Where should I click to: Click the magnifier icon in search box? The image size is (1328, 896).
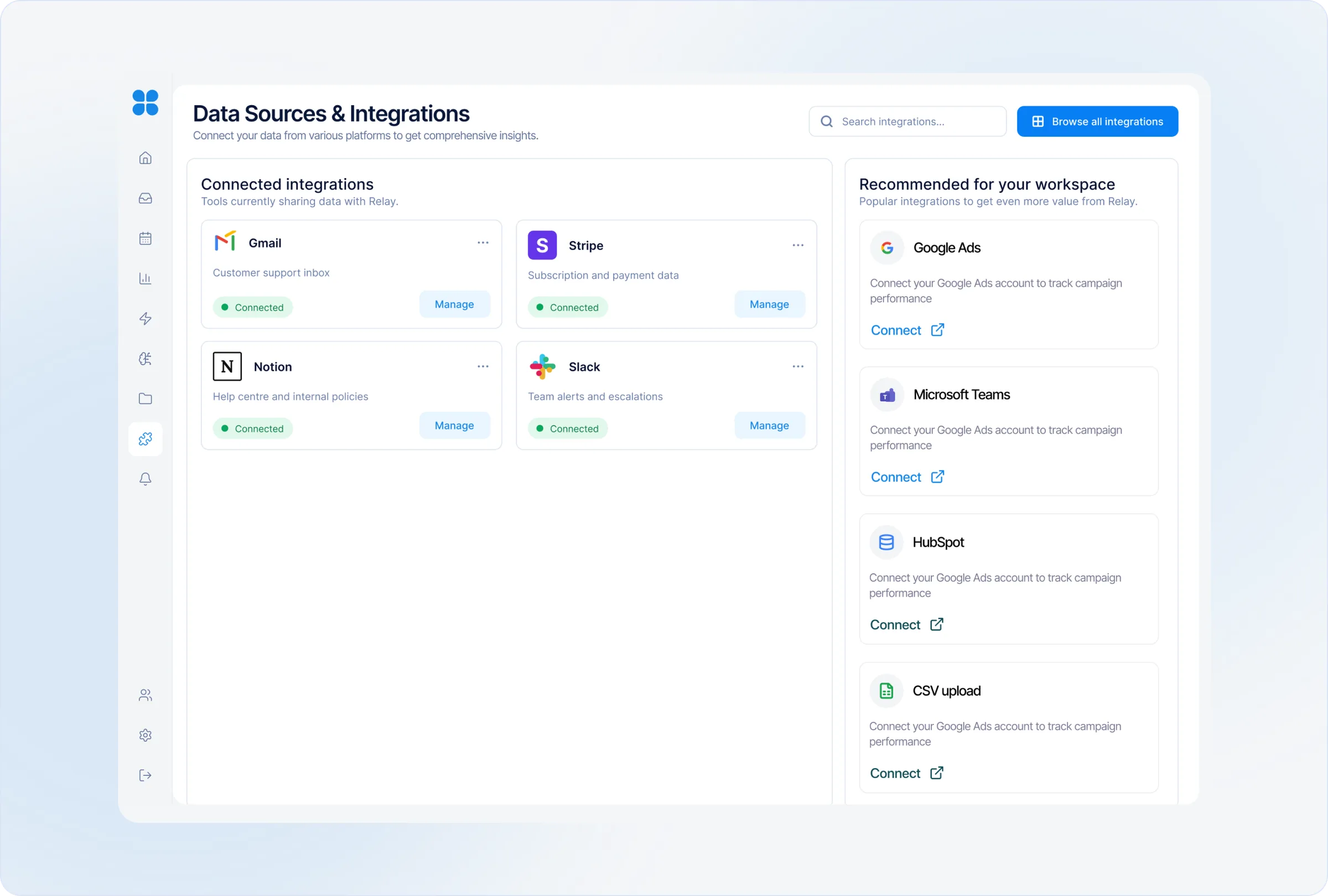(x=827, y=121)
